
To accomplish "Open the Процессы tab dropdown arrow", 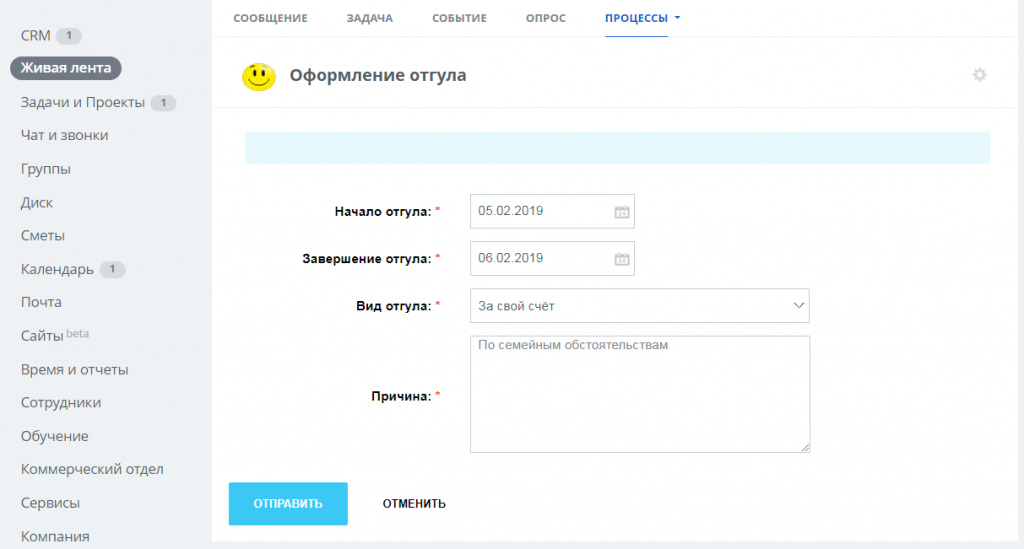I will click(x=677, y=18).
